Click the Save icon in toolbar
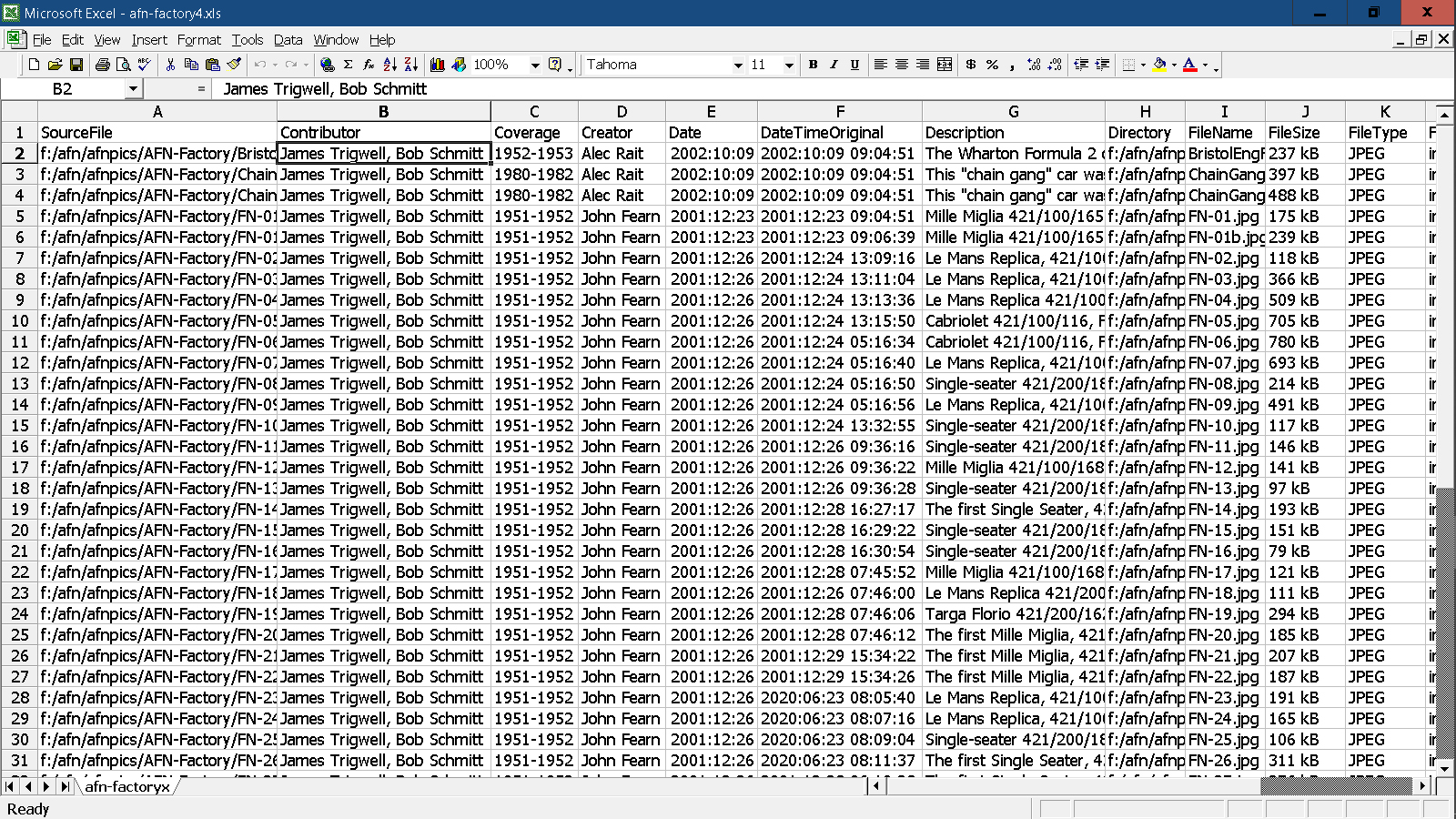The width and height of the screenshot is (1456, 819). coord(76,65)
